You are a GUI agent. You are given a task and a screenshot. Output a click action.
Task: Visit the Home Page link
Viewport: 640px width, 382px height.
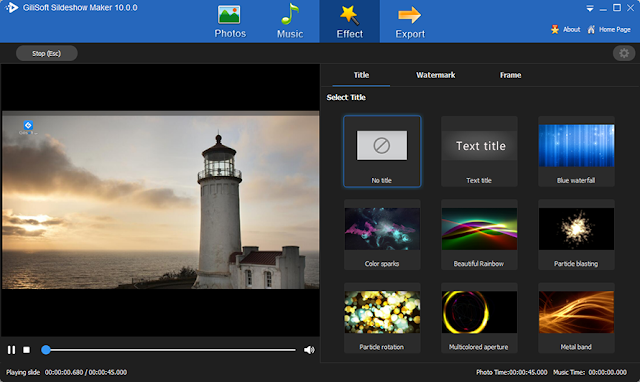609,29
